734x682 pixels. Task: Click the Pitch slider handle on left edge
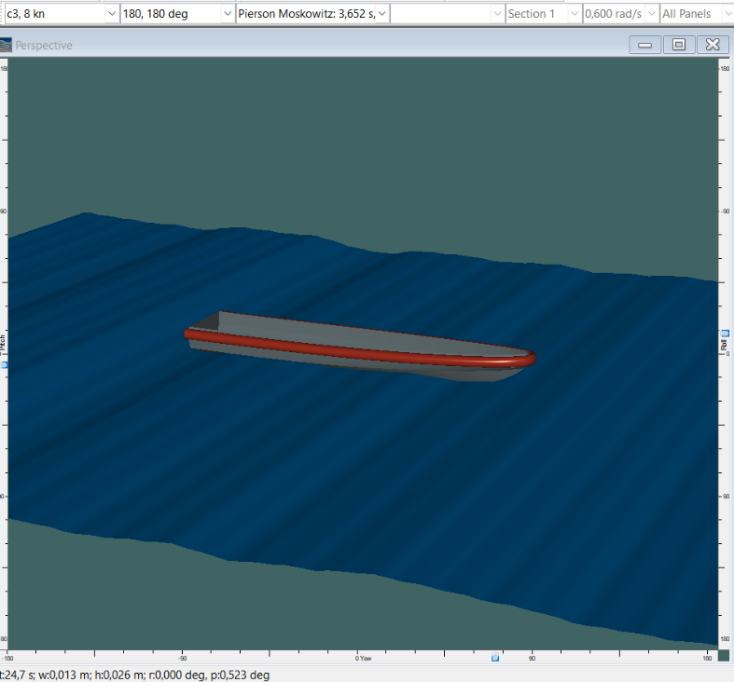(x=4, y=364)
